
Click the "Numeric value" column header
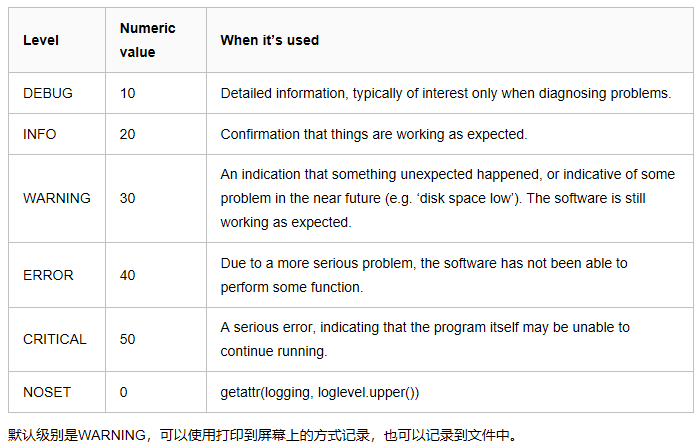tap(148, 40)
